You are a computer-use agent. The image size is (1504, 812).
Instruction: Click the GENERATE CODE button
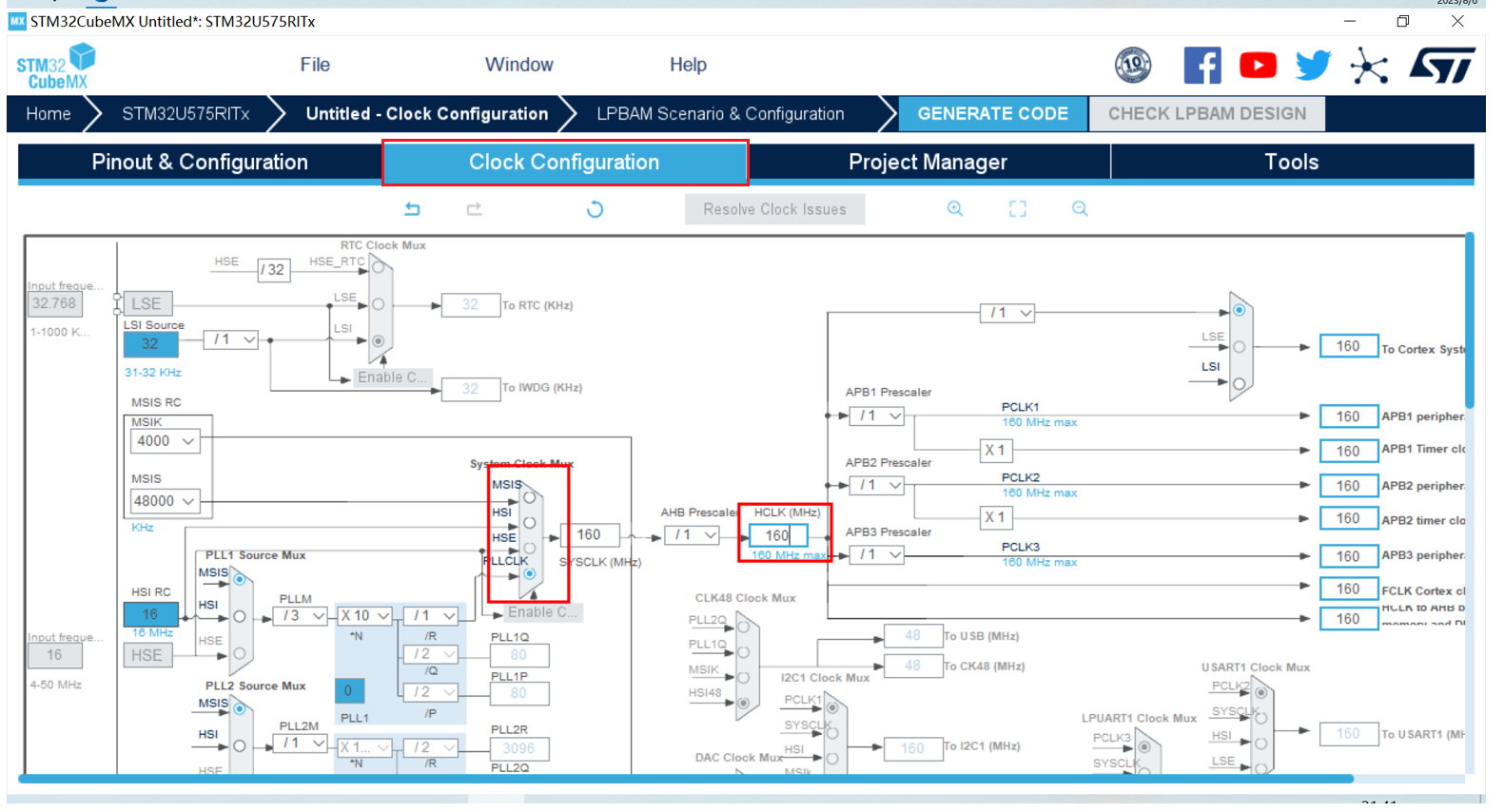pos(992,114)
